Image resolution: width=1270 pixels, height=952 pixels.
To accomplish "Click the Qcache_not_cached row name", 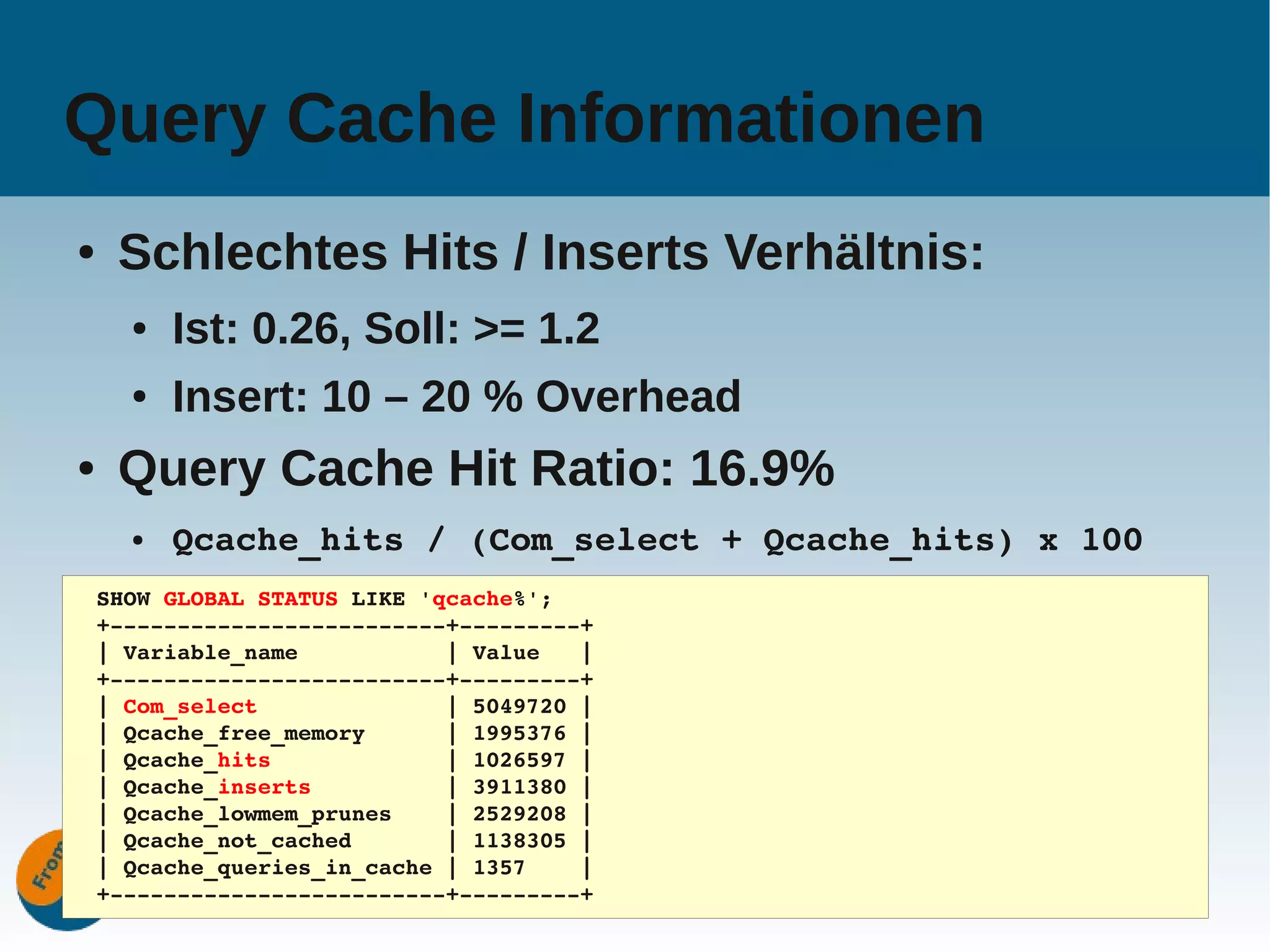I will [x=237, y=841].
